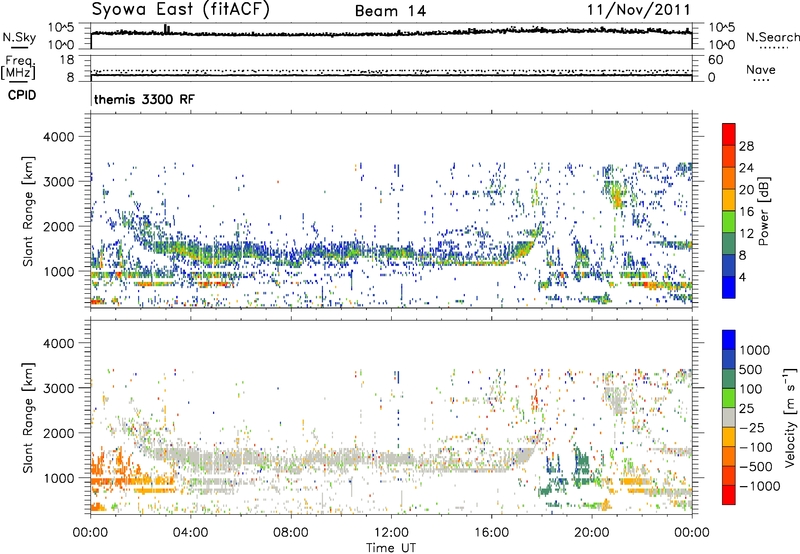Click the "3000" range tick in velocity panel
This screenshot has width=800, height=554.
58,389
